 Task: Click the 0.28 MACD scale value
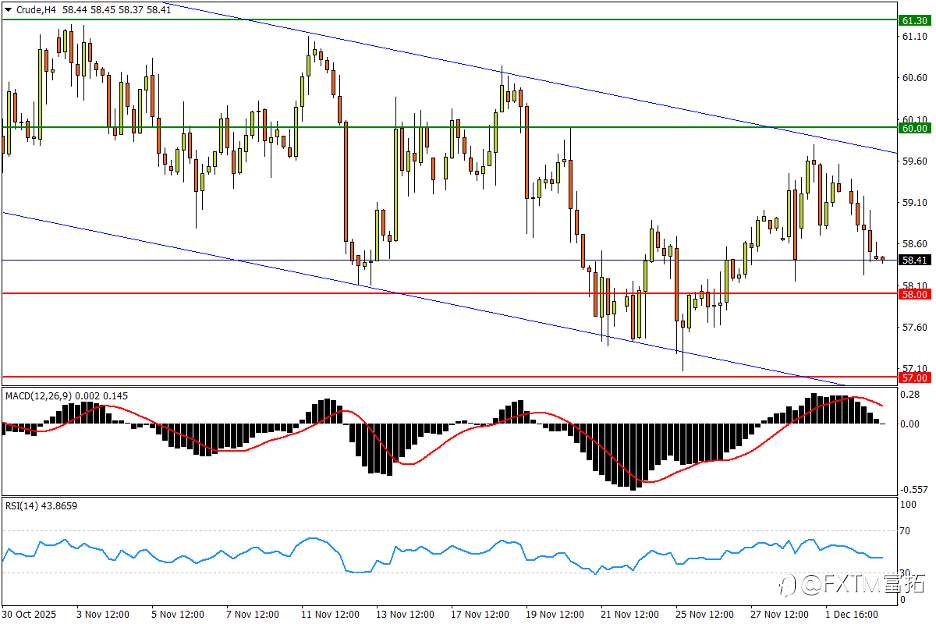tap(910, 395)
